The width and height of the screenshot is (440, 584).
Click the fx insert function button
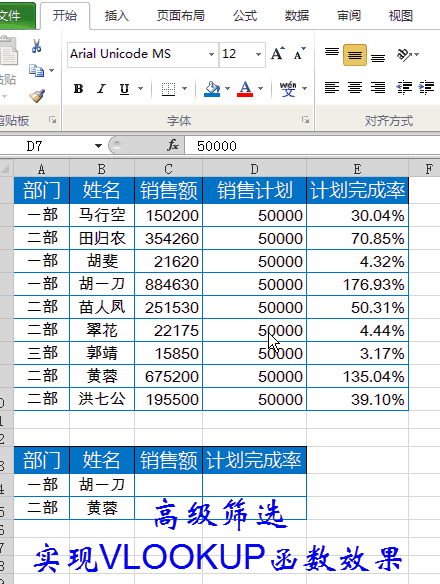pyautogui.click(x=173, y=145)
